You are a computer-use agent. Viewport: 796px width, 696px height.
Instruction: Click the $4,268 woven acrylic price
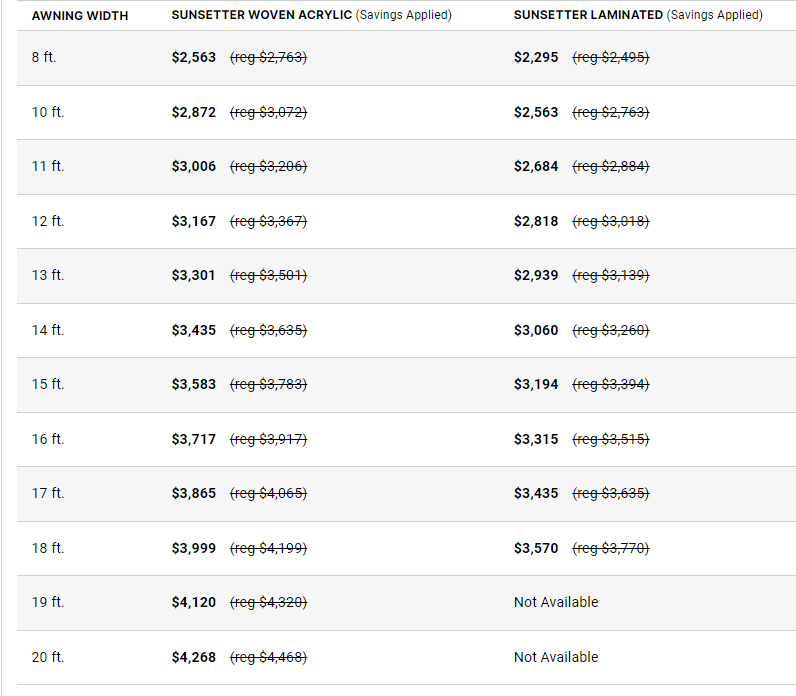[194, 657]
